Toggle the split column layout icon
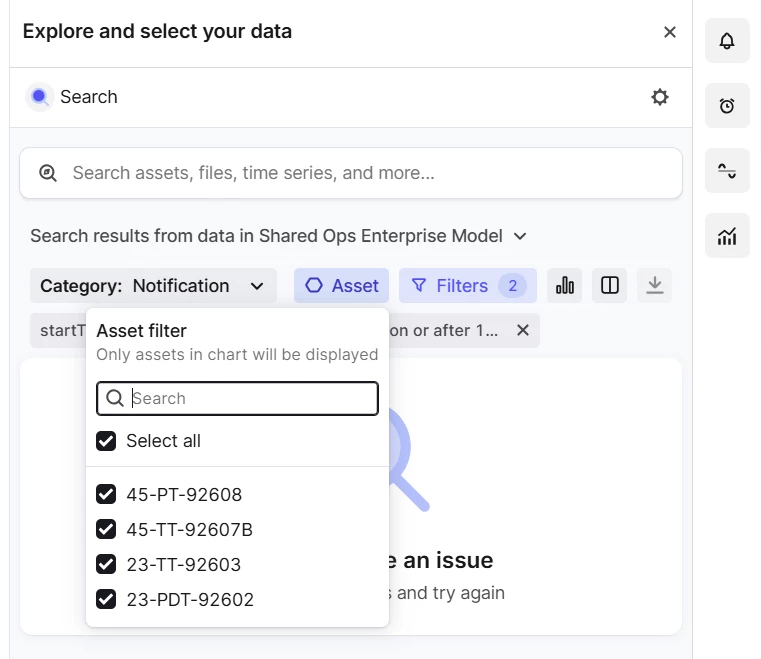This screenshot has height=659, width=761. [x=610, y=285]
